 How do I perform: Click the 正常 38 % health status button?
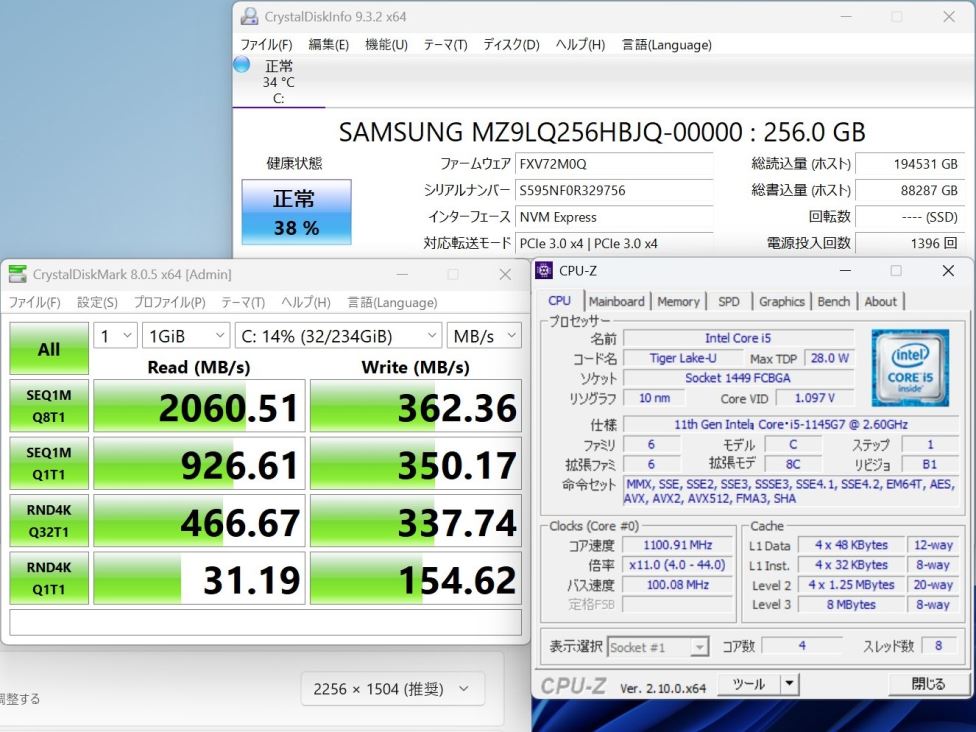tap(296, 212)
